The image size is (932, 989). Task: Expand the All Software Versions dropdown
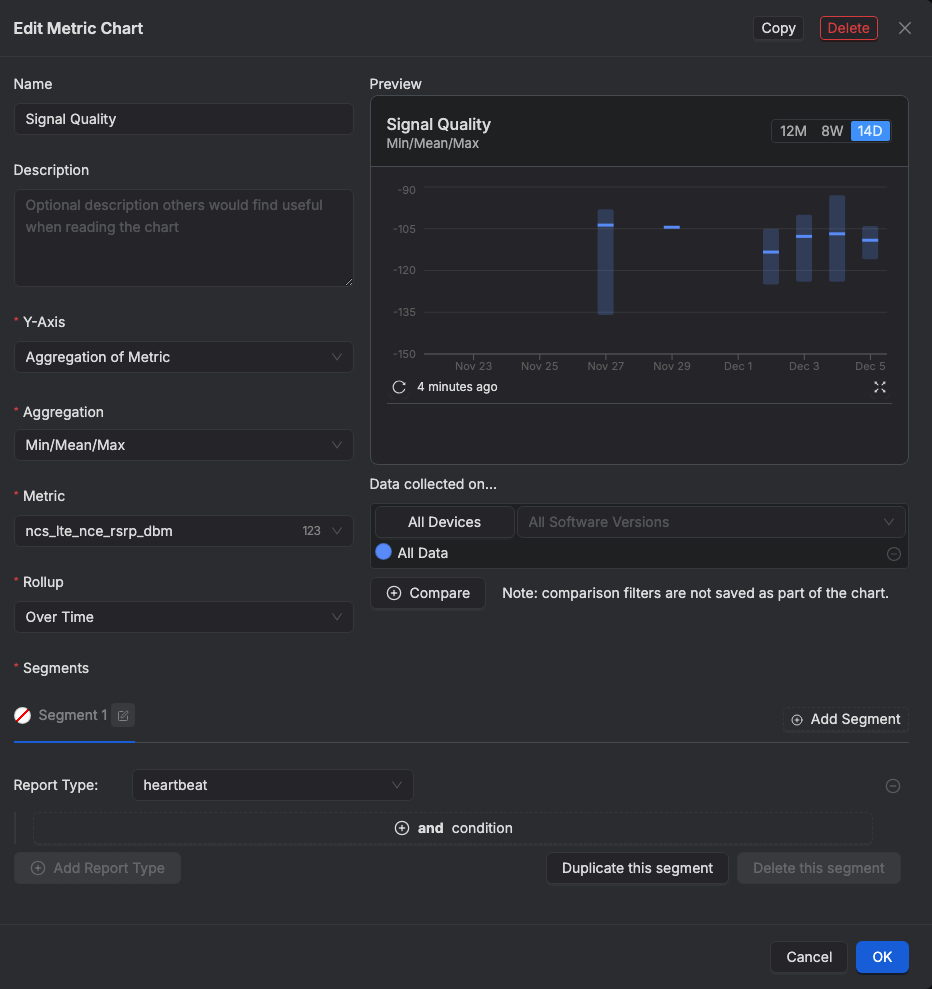[x=710, y=522]
